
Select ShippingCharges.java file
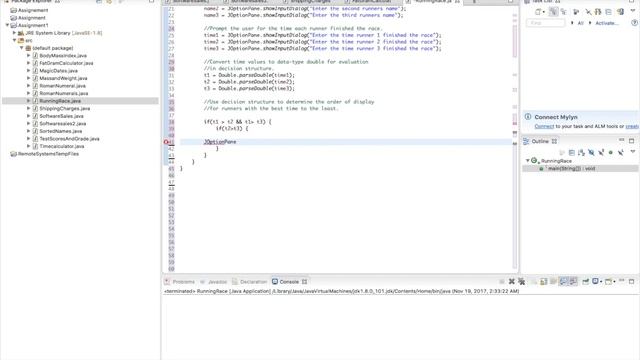(x=64, y=109)
